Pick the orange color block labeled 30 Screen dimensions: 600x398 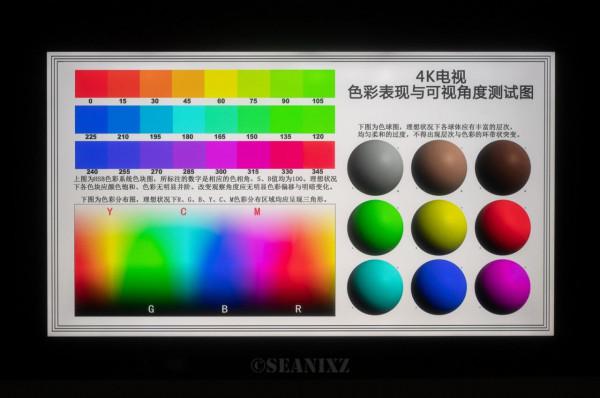point(156,84)
